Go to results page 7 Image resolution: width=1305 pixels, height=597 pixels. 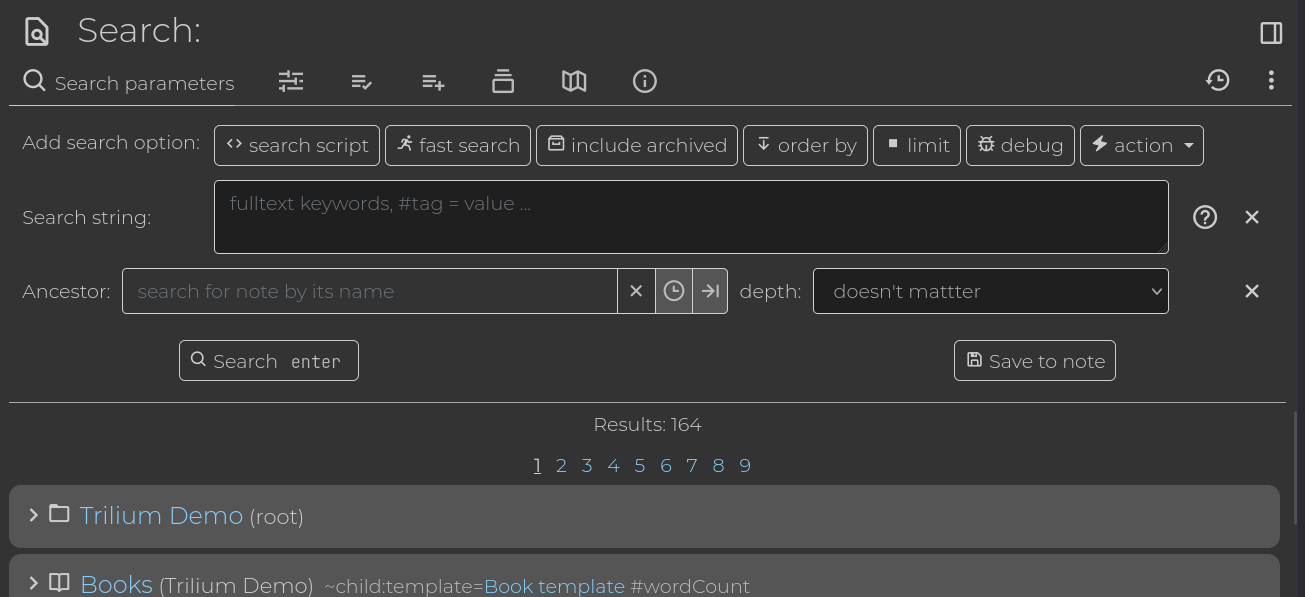point(692,465)
